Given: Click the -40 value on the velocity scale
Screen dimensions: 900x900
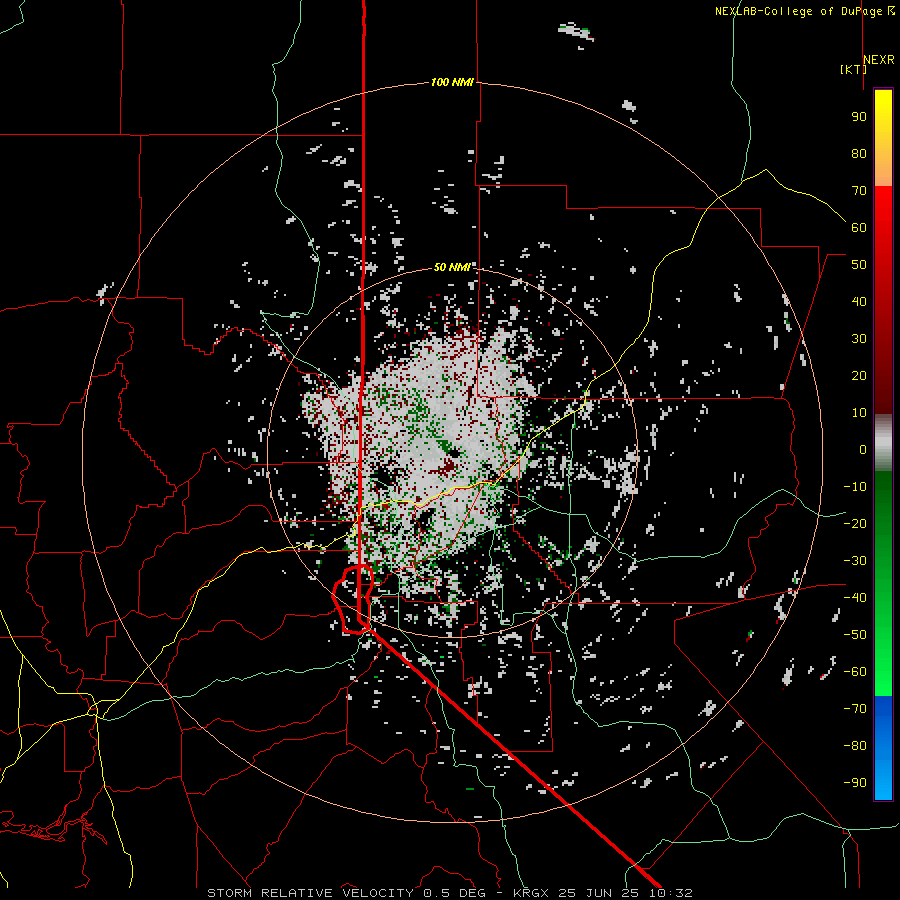Looking at the screenshot, I should click(855, 598).
